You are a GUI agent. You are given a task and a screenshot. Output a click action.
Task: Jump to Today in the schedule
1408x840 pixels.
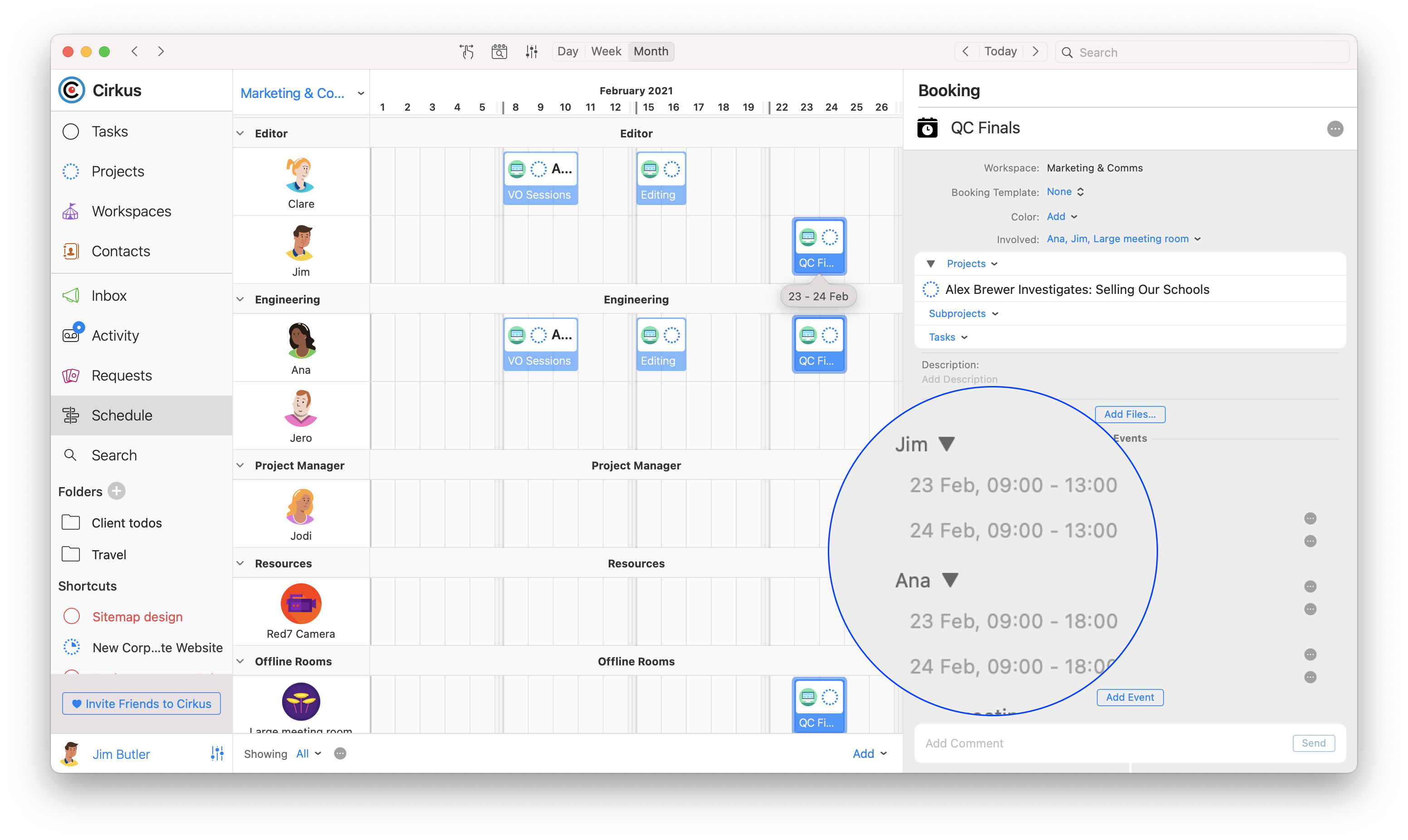[1001, 52]
